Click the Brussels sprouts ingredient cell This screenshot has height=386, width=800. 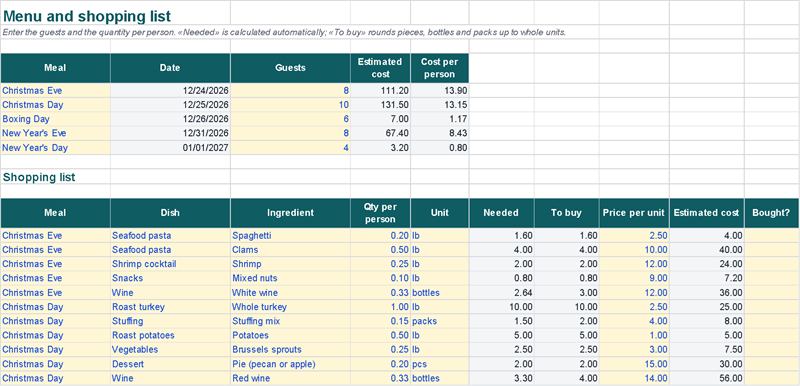pos(290,350)
